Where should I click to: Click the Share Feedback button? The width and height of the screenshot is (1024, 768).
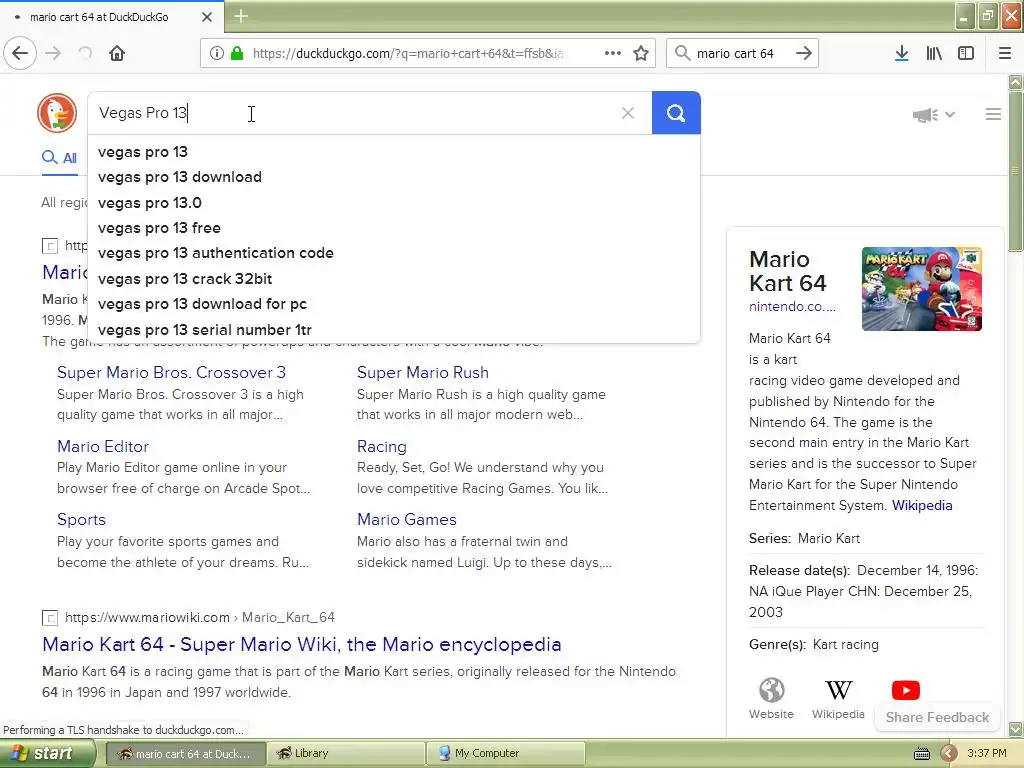pyautogui.click(x=937, y=717)
